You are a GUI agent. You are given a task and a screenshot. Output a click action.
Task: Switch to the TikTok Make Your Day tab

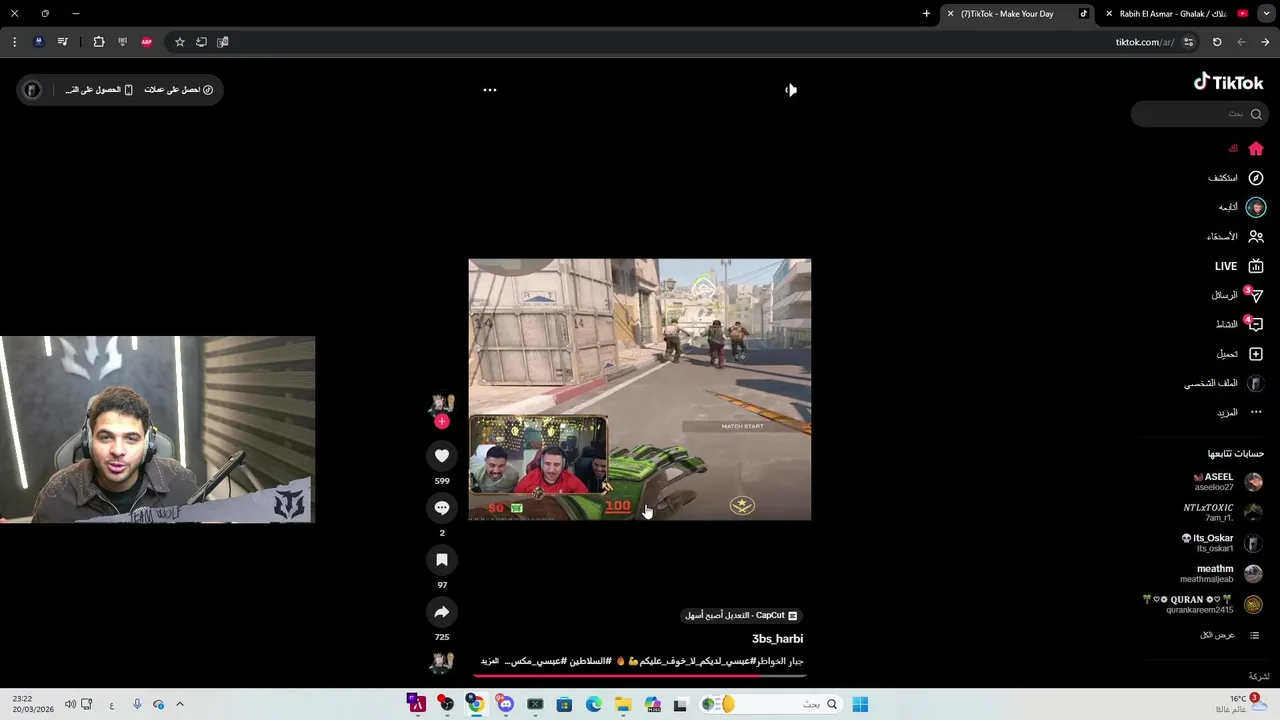(x=1016, y=14)
